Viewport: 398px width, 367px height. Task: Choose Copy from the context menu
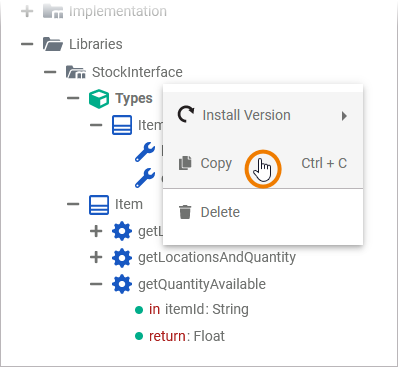pyautogui.click(x=263, y=163)
